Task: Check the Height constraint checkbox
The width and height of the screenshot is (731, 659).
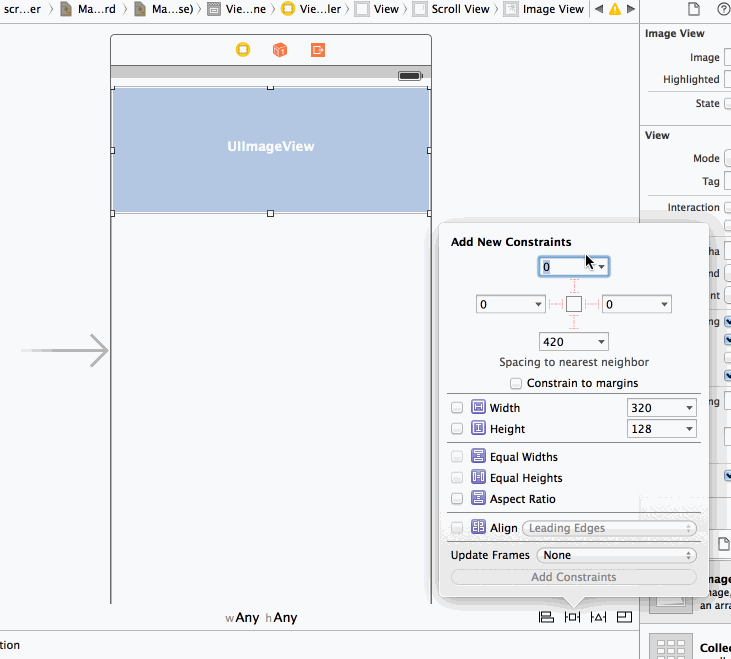Action: 457,428
